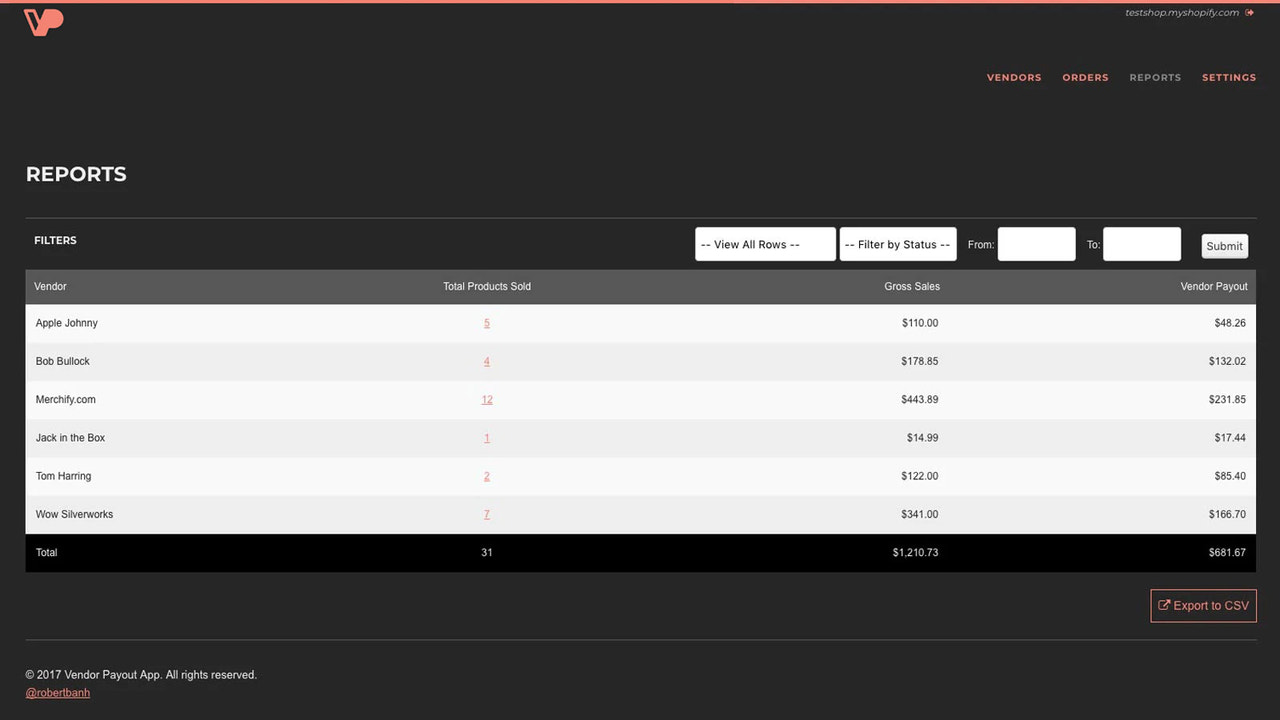Viewport: 1280px width, 720px height.
Task: Click the From date input field
Action: coord(1036,243)
